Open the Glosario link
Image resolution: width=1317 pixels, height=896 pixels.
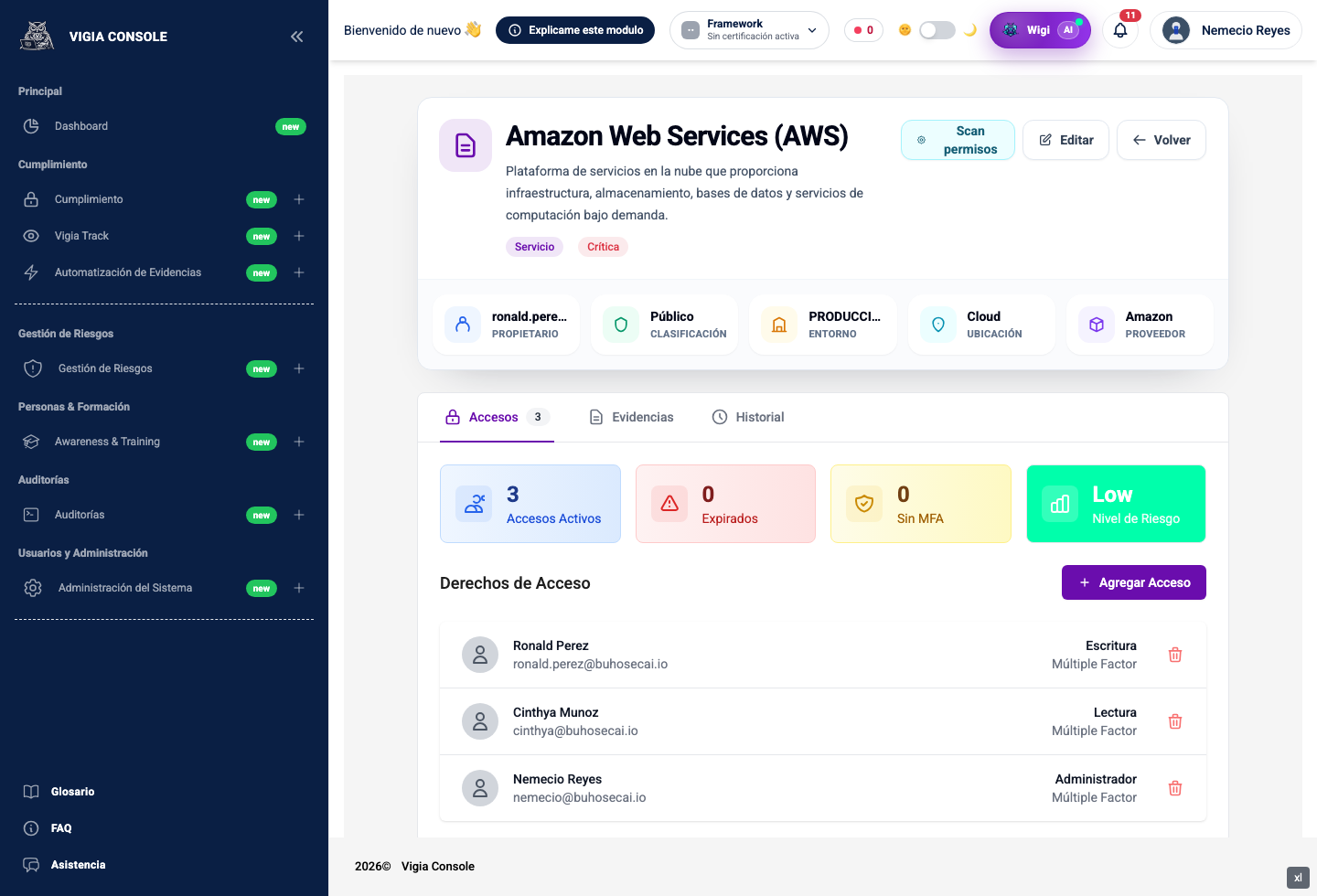coord(72,792)
